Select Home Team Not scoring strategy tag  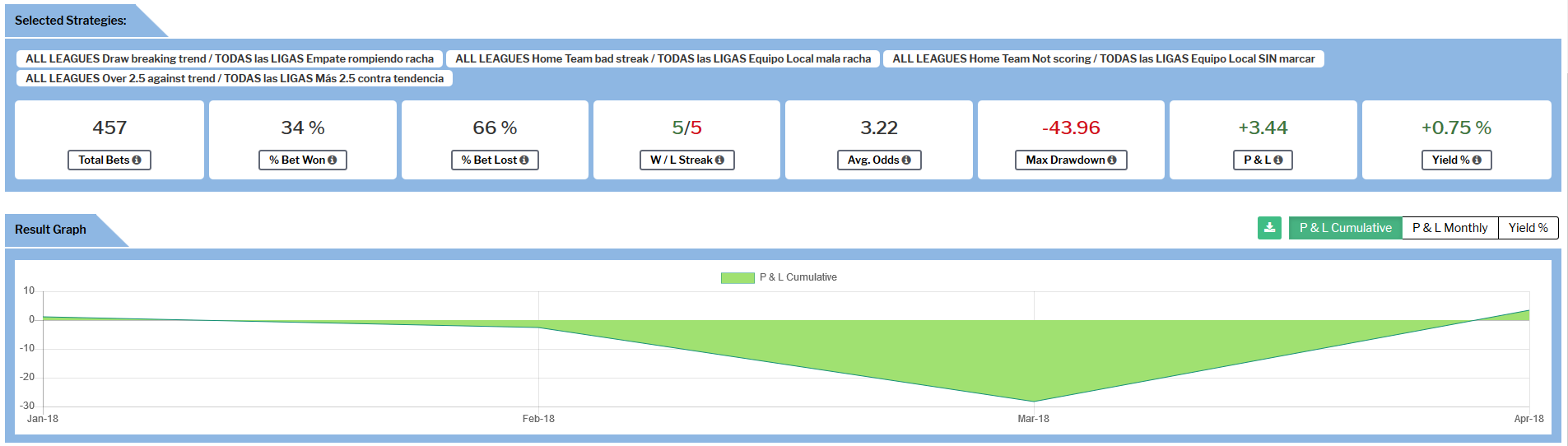(1104, 58)
